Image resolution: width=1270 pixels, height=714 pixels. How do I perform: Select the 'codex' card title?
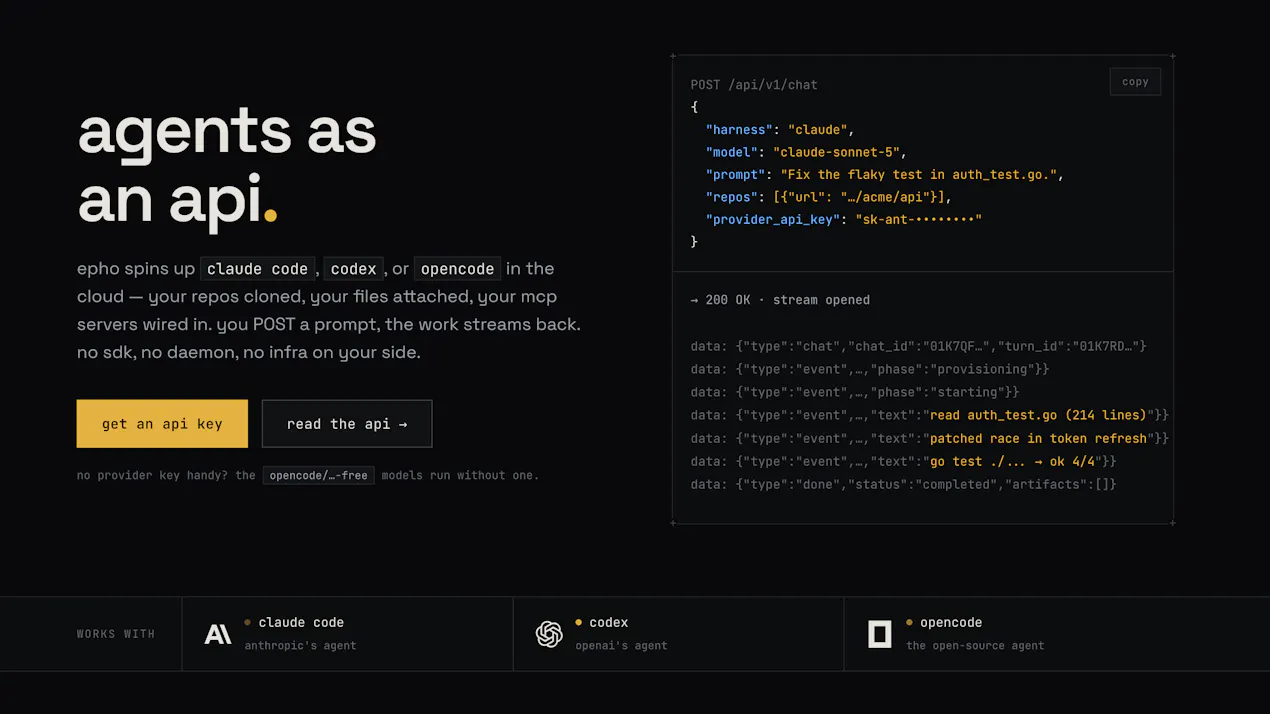(609, 622)
